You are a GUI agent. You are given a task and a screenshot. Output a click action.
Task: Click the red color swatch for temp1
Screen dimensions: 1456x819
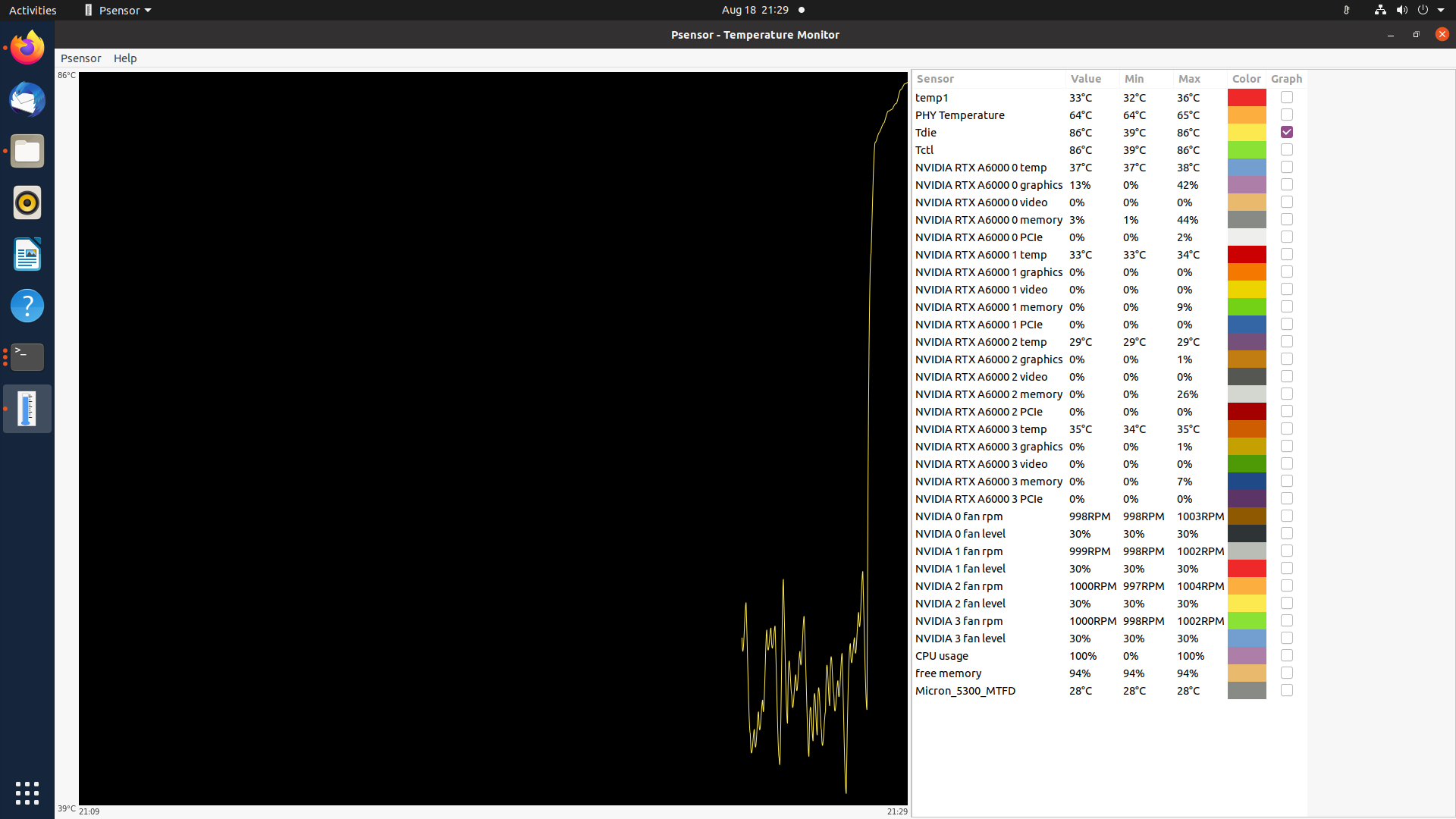pyautogui.click(x=1247, y=97)
